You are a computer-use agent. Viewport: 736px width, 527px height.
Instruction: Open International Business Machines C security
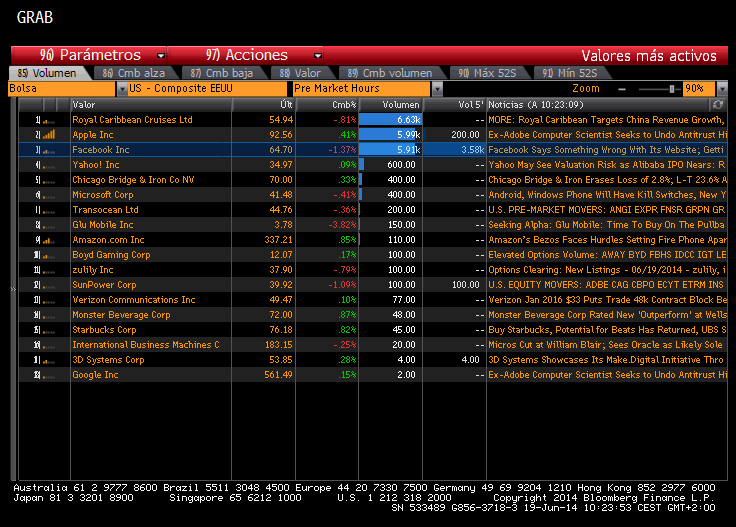(146, 345)
